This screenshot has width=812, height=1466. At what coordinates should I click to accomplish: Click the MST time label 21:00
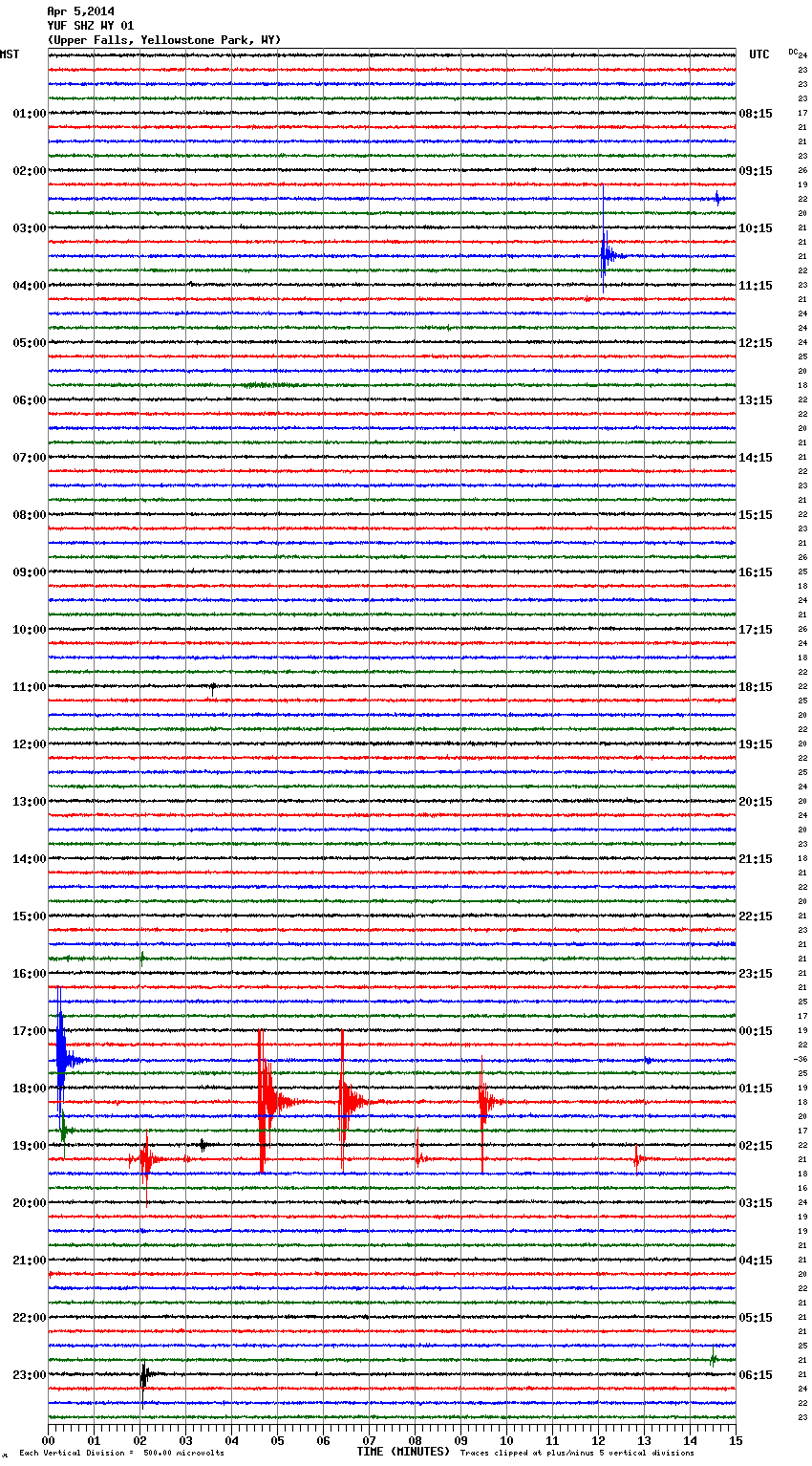tap(29, 1261)
